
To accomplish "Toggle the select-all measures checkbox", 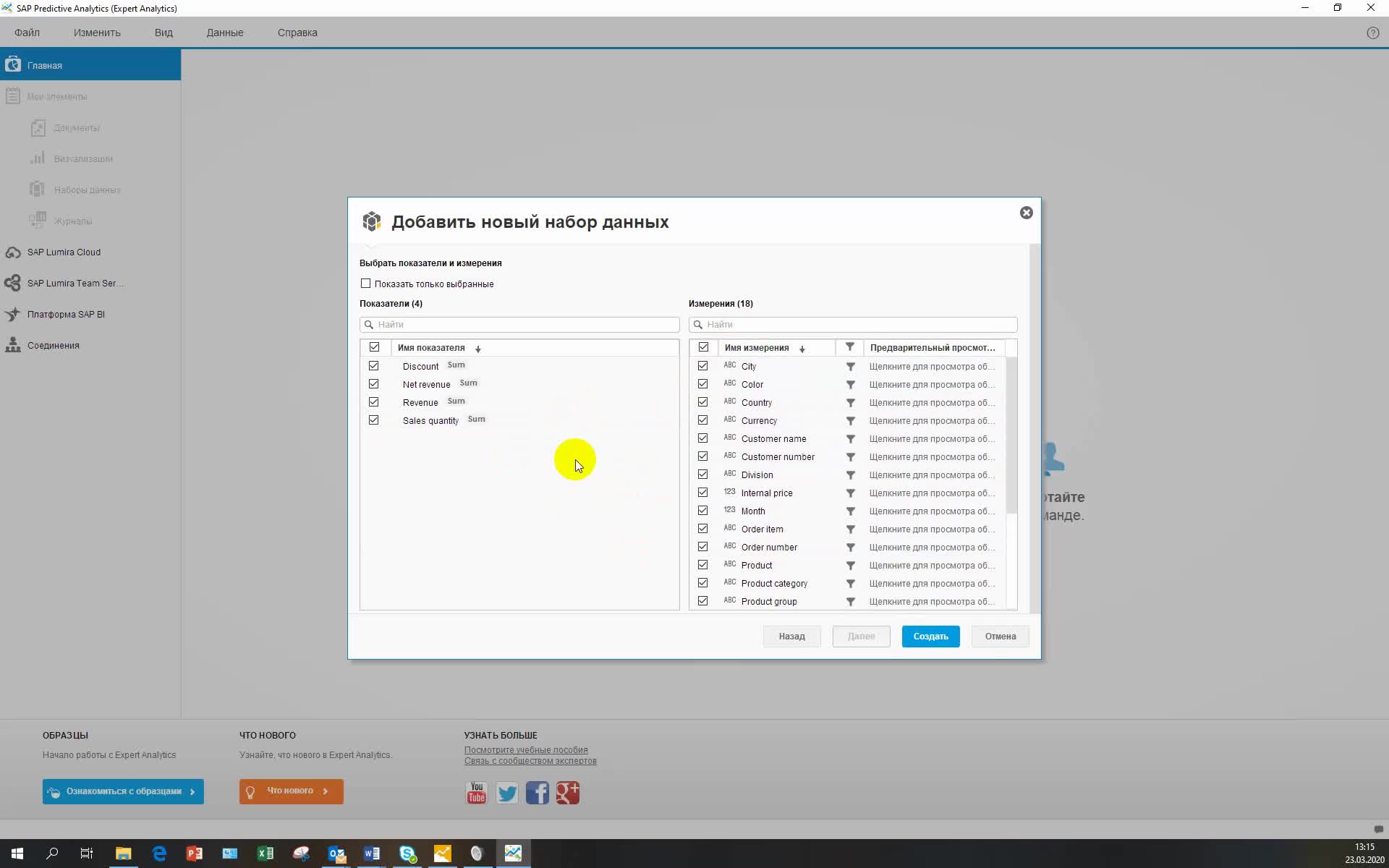I will point(374,347).
